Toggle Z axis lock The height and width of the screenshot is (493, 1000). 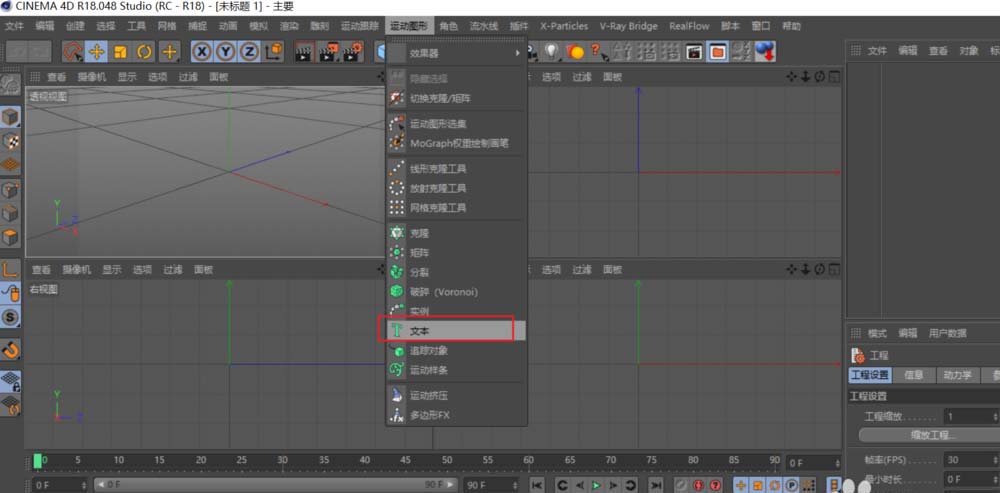tap(249, 52)
